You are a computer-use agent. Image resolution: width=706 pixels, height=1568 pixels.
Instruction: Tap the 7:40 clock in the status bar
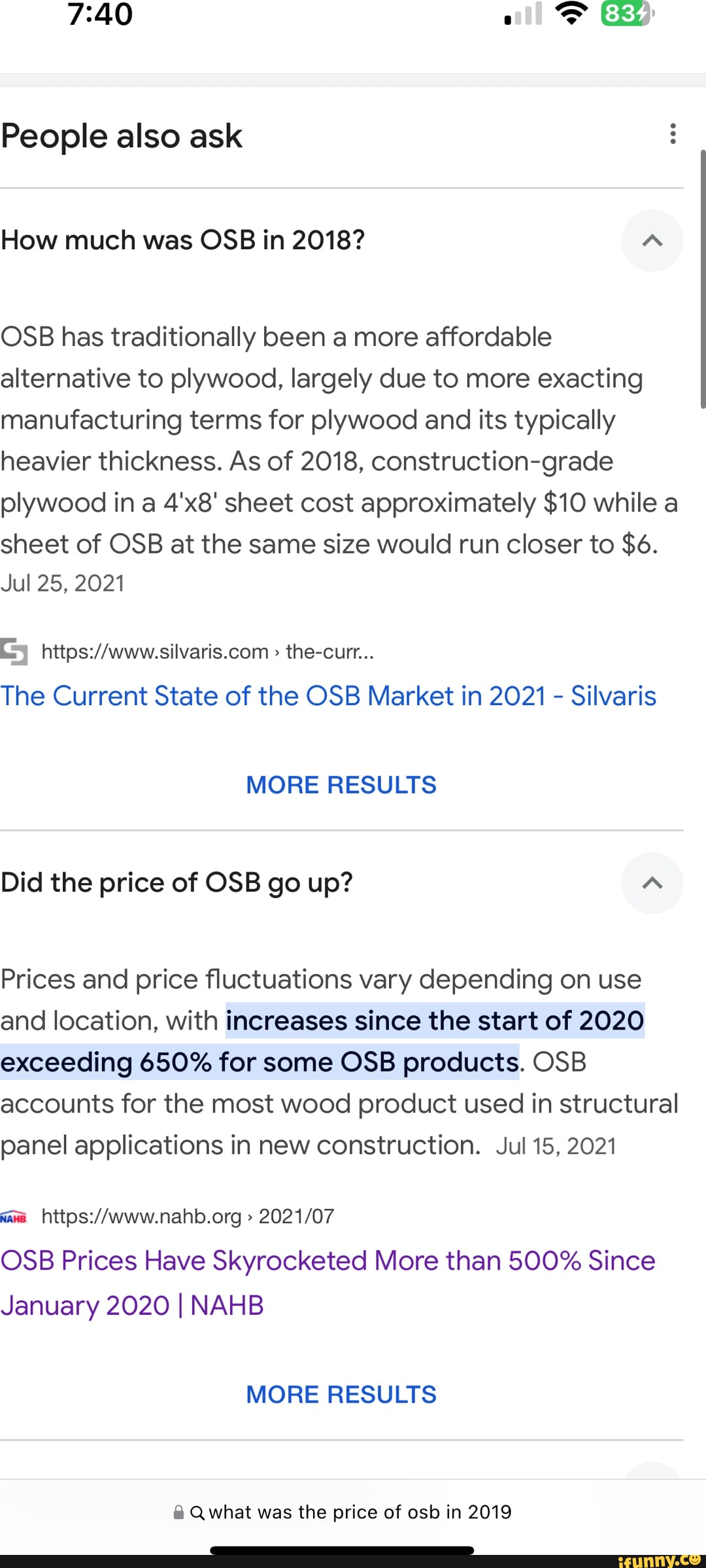point(100,14)
